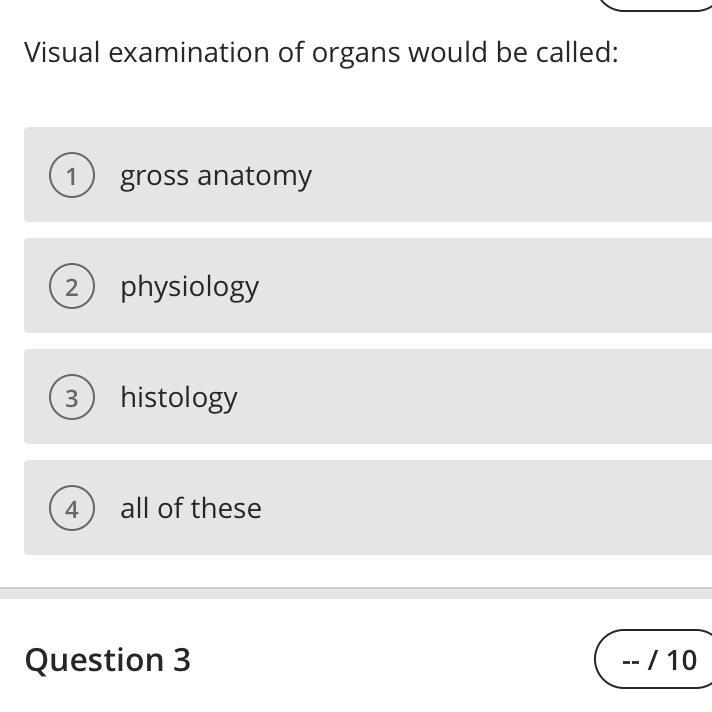712x712 pixels.
Task: Click the 'gross anatomy' answer text
Action: tap(216, 176)
